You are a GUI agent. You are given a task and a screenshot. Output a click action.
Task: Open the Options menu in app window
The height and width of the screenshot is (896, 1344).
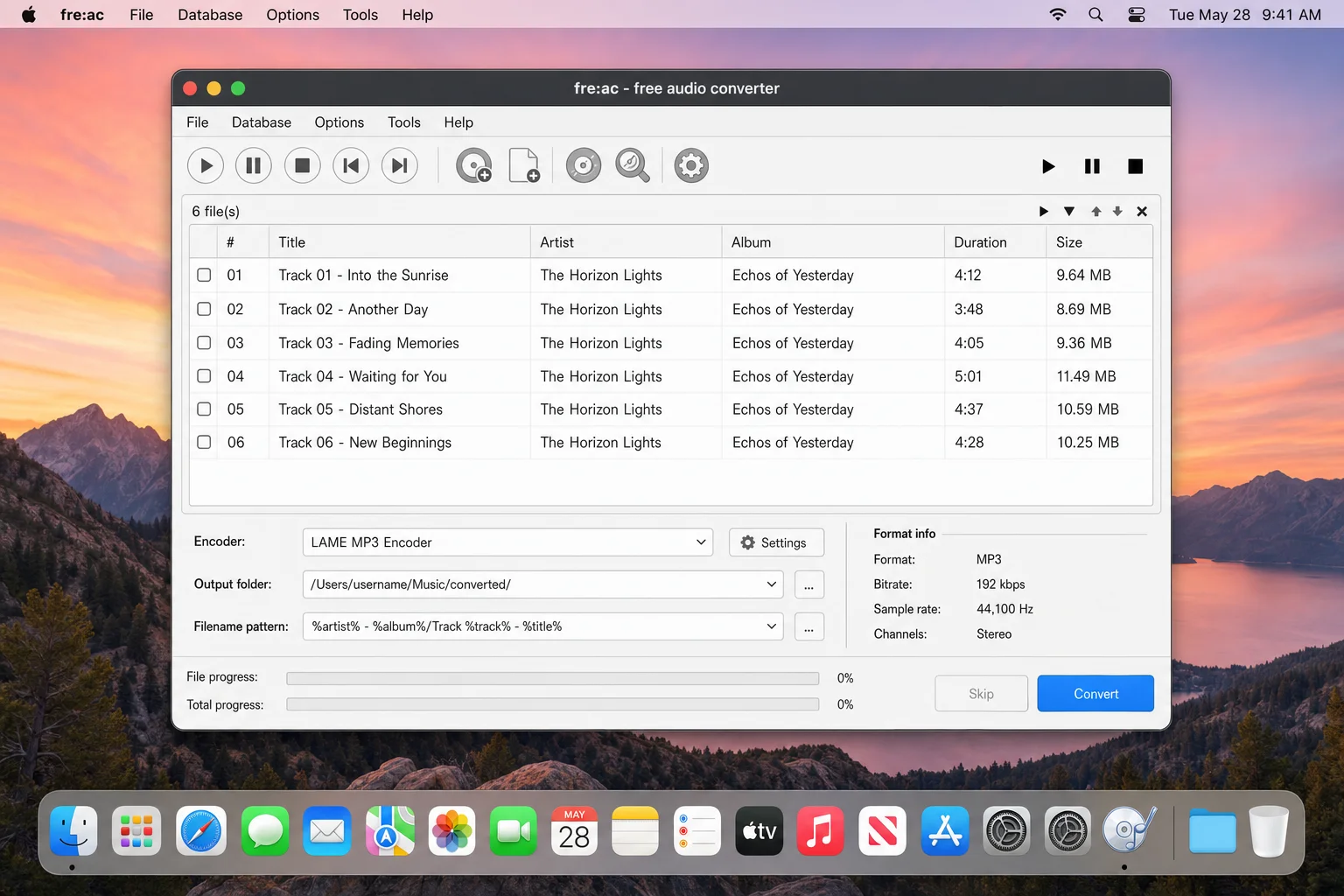point(339,122)
